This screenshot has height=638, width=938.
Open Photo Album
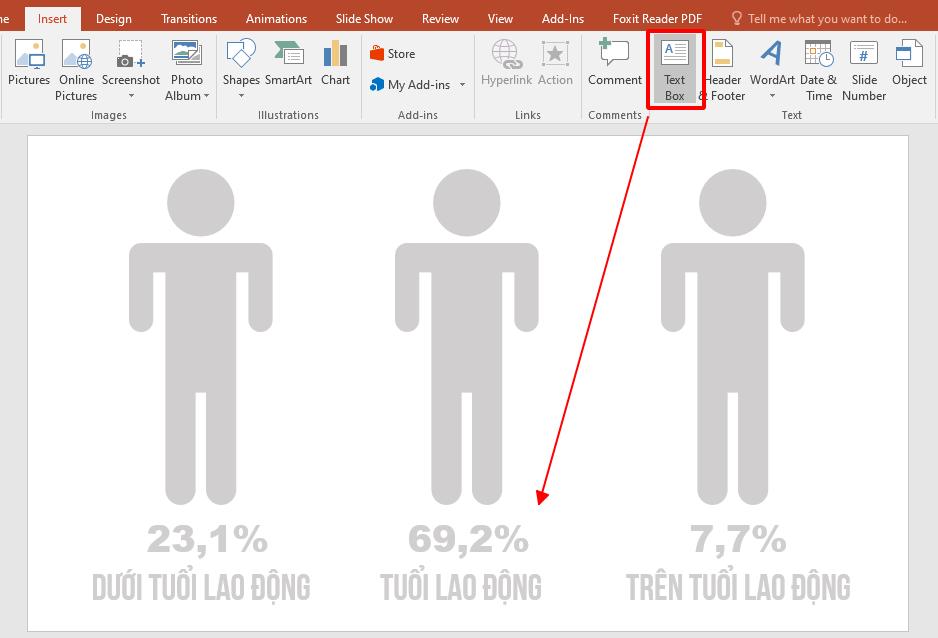click(x=187, y=71)
